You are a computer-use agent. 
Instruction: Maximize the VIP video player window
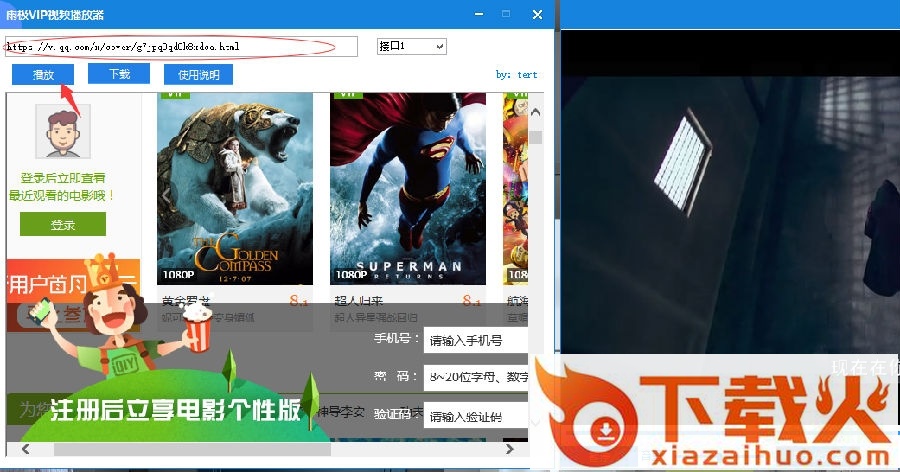click(506, 14)
